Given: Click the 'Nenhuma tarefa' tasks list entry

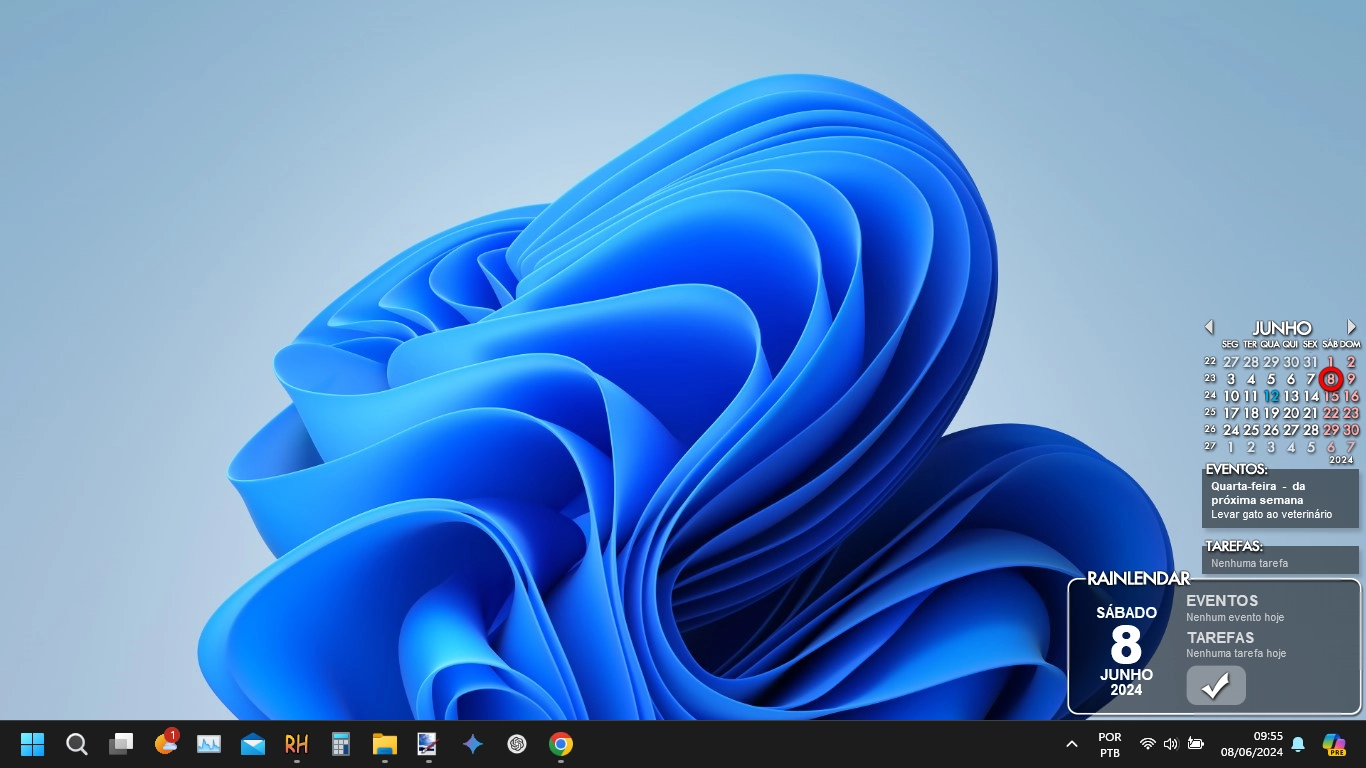Looking at the screenshot, I should [1249, 563].
